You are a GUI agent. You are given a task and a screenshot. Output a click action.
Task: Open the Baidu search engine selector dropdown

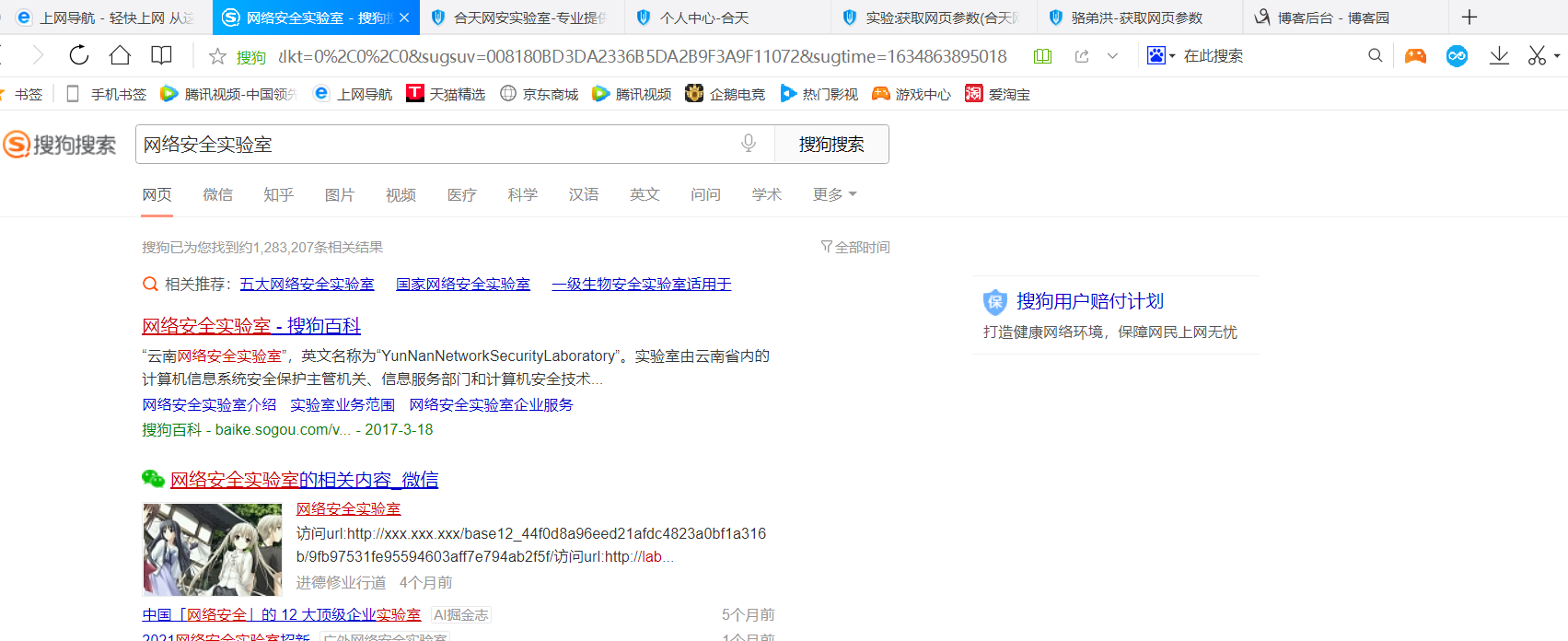(1161, 55)
